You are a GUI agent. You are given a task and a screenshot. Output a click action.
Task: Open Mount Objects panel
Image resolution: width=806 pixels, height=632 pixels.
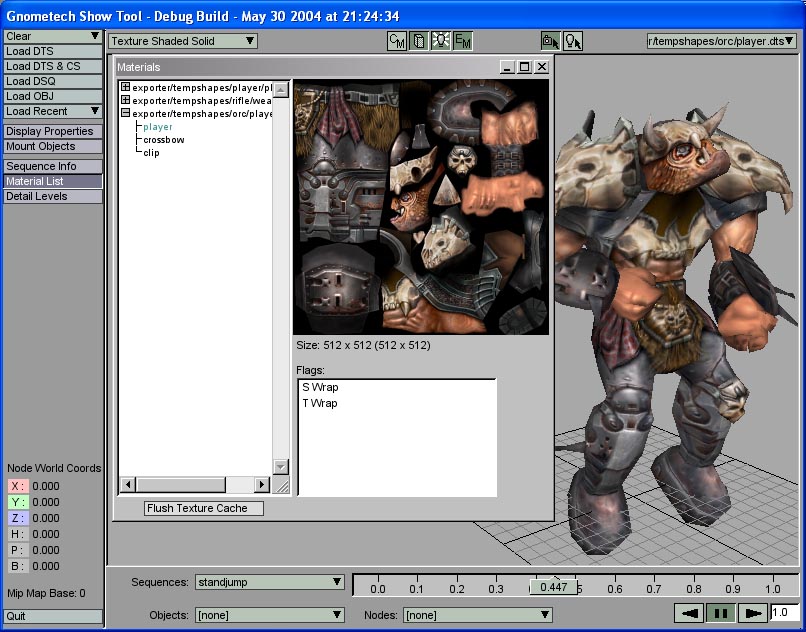coord(53,146)
